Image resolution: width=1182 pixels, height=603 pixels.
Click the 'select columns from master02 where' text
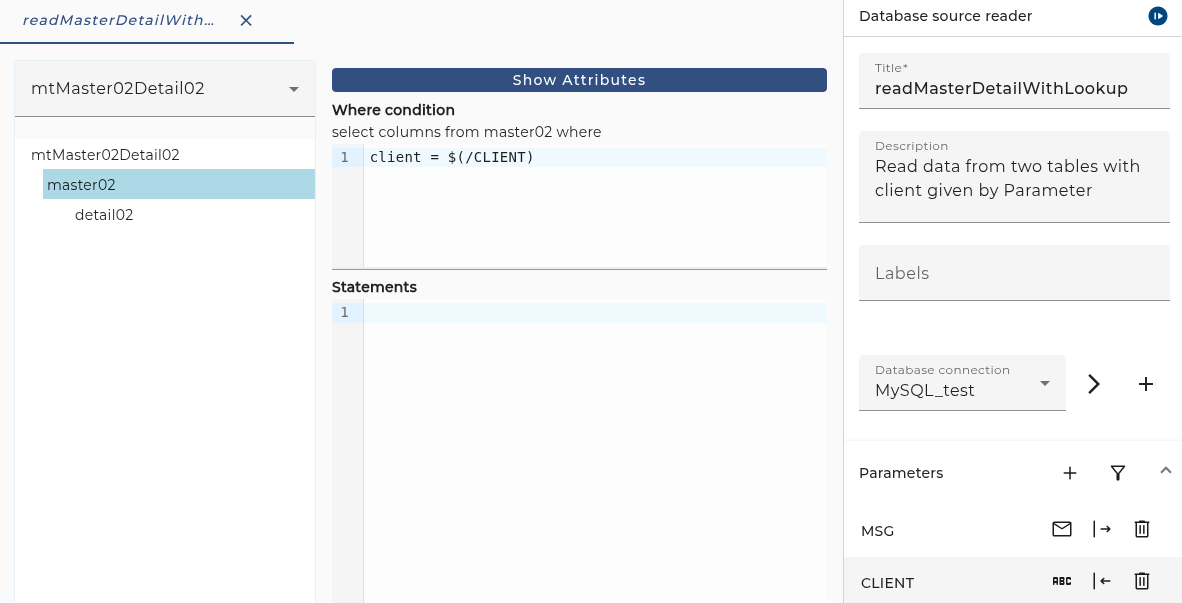[467, 132]
